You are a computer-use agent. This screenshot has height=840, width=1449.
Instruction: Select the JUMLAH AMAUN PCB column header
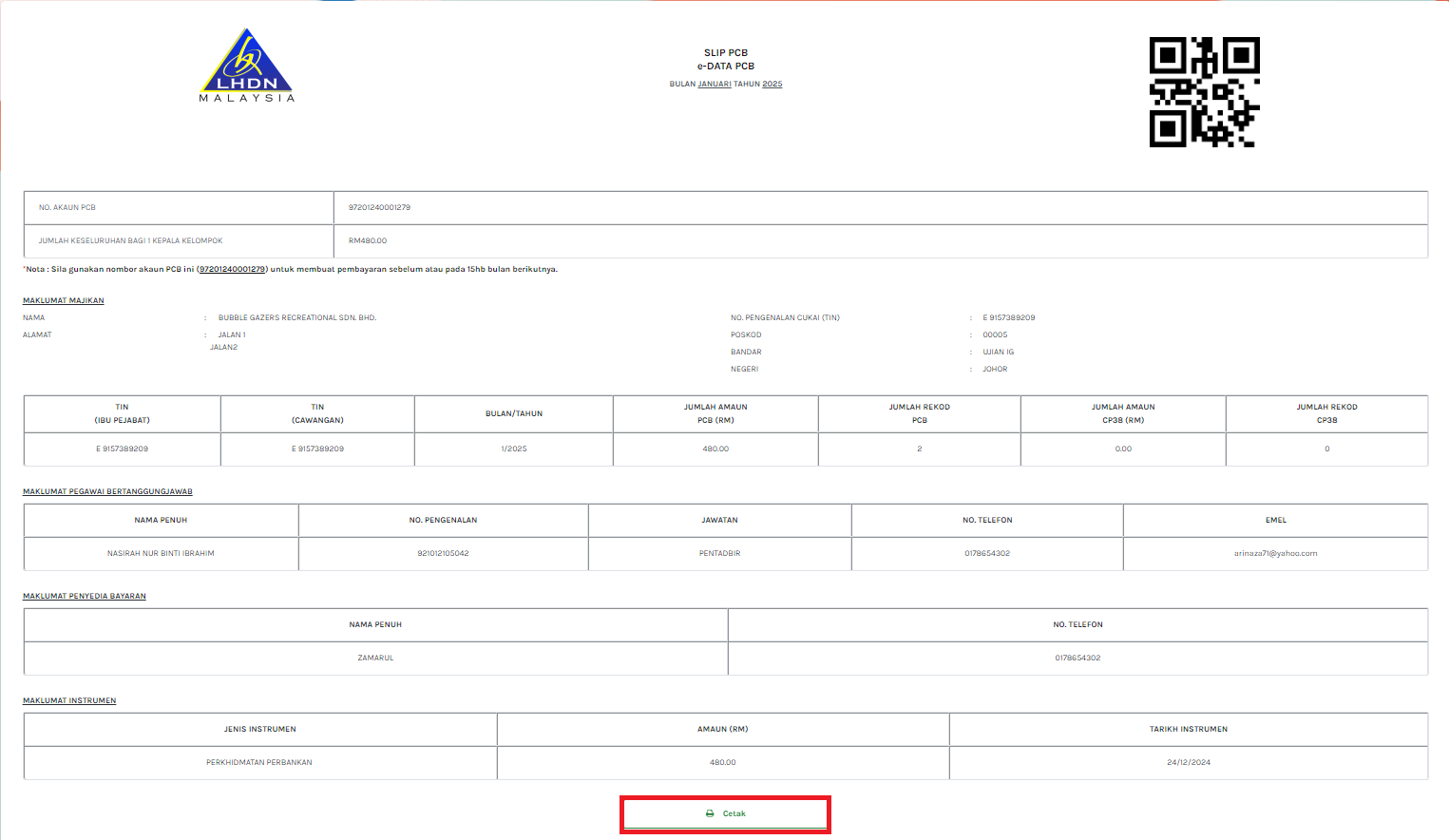click(716, 413)
